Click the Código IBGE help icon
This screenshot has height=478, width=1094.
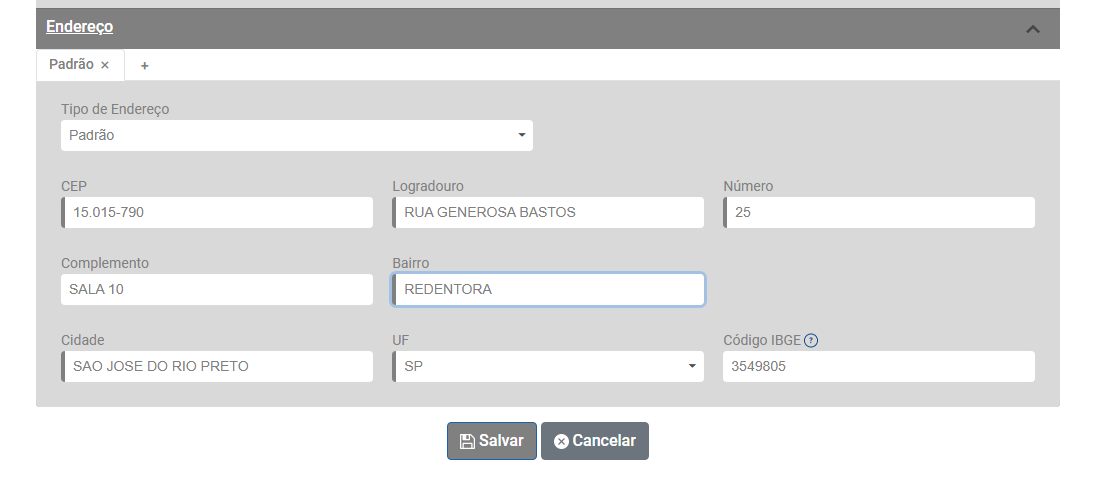pos(811,340)
